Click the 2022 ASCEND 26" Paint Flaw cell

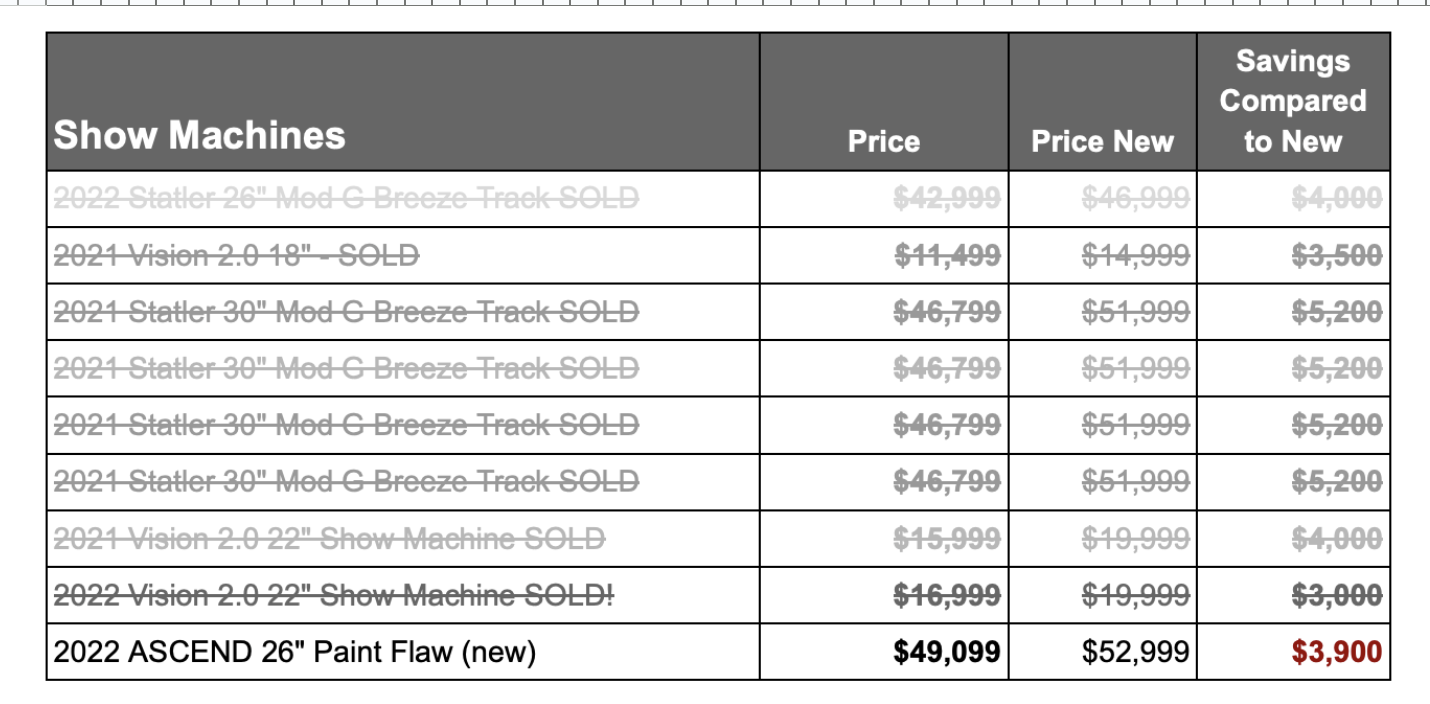coord(295,653)
